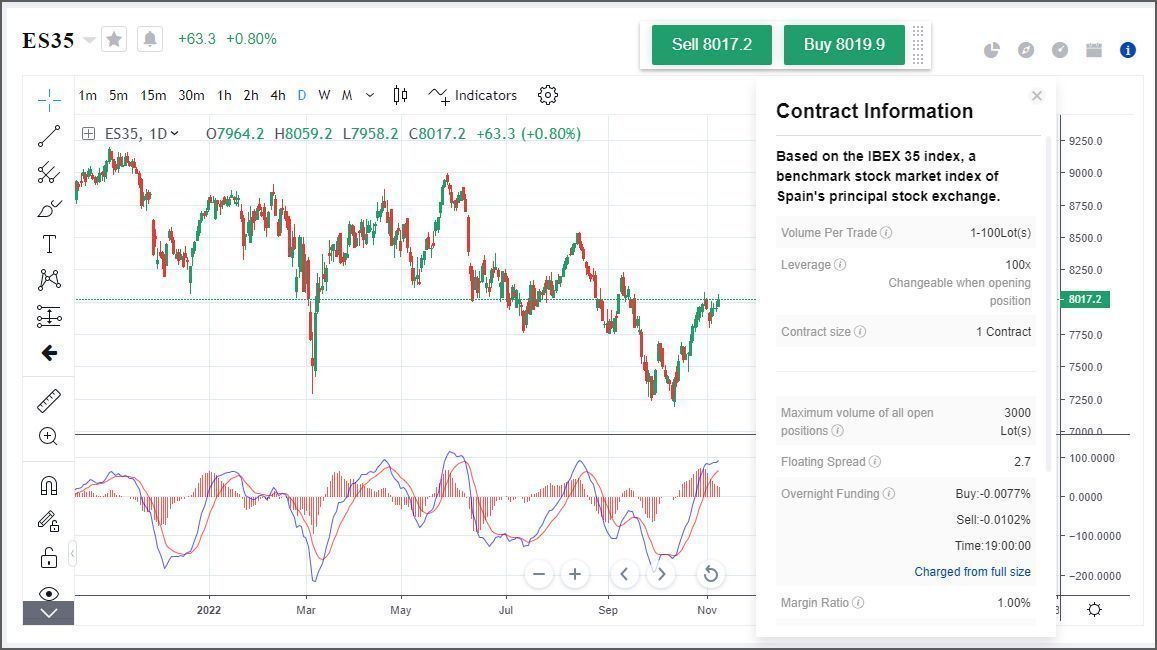
Task: Close the Contract Information panel
Action: (1036, 95)
